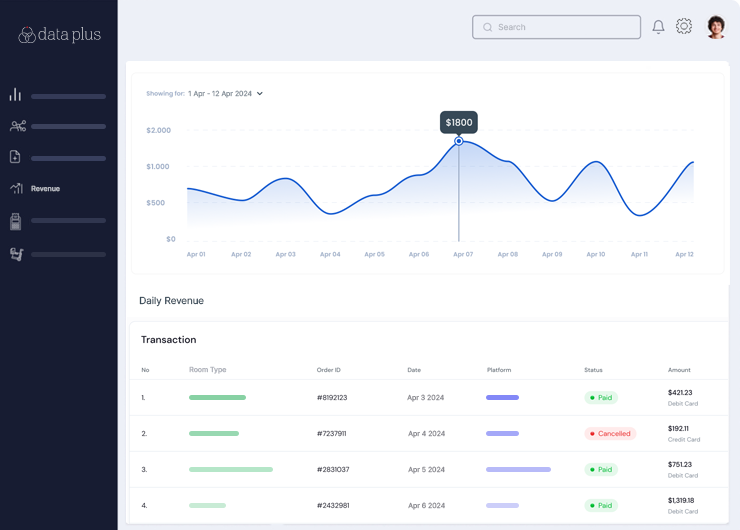Click order ID #8192123
The image size is (740, 530).
[x=332, y=398]
